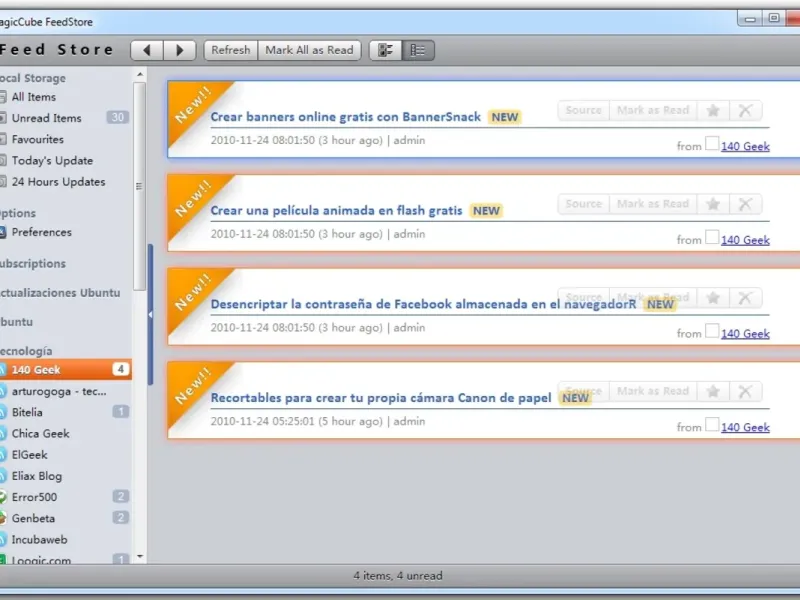This screenshot has height=600, width=800.
Task: Collapse the Tecnología subscriptions group
Action: (x=27, y=351)
